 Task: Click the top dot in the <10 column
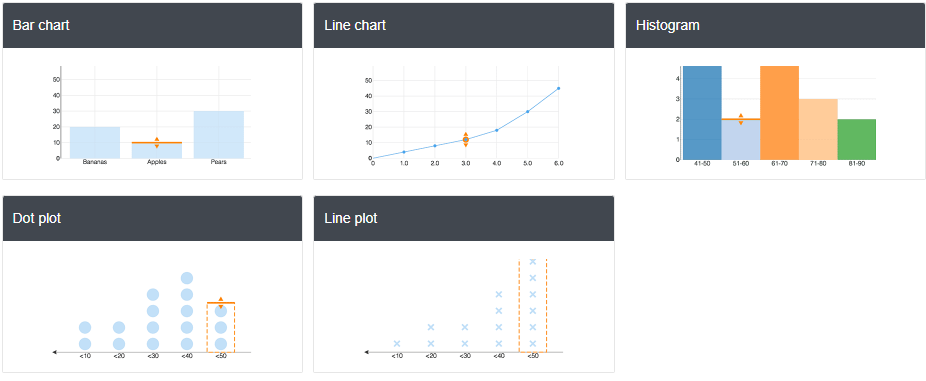click(85, 327)
